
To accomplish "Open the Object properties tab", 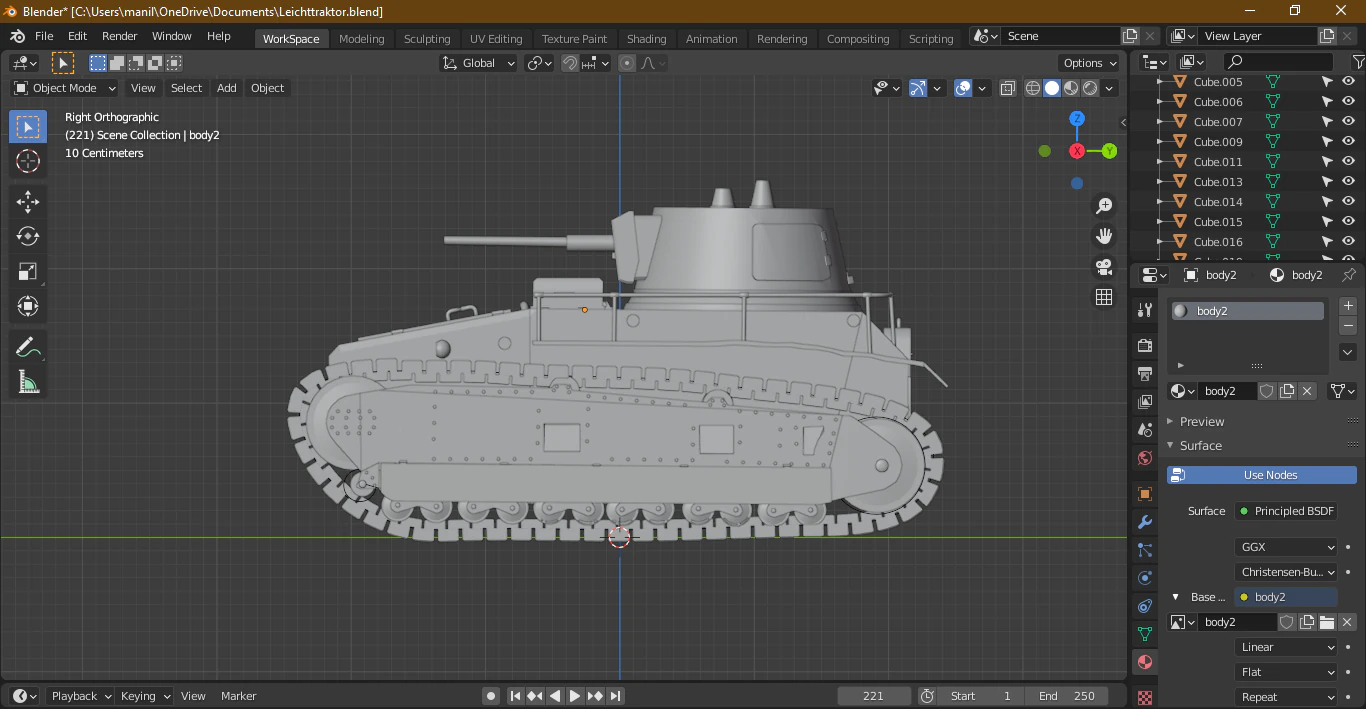I will (x=1145, y=494).
